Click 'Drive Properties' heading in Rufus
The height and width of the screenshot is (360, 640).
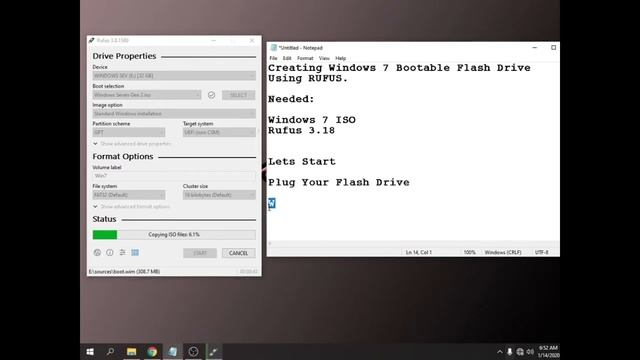[124, 56]
